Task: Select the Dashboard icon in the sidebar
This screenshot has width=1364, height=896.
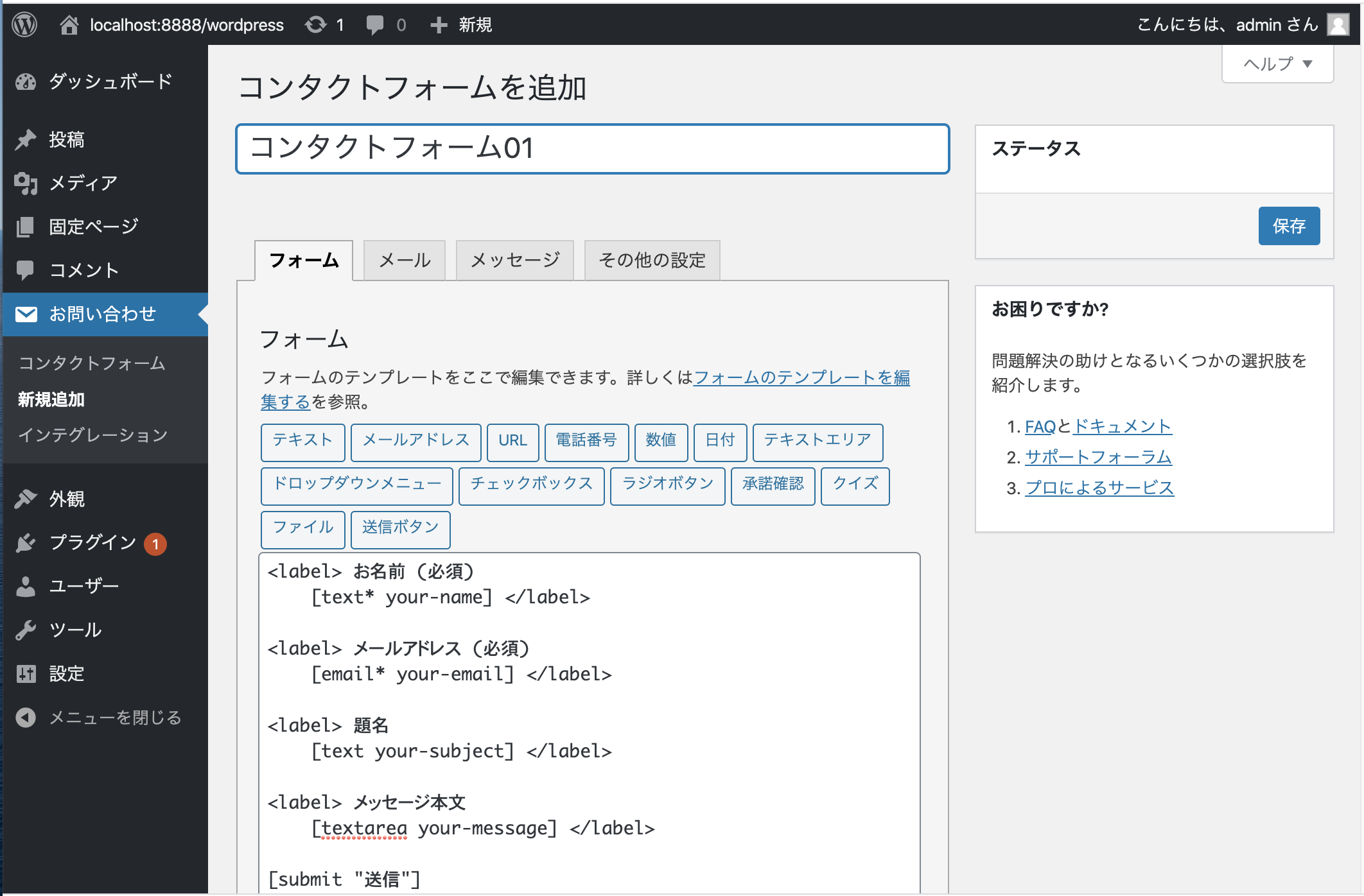Action: coord(26,82)
